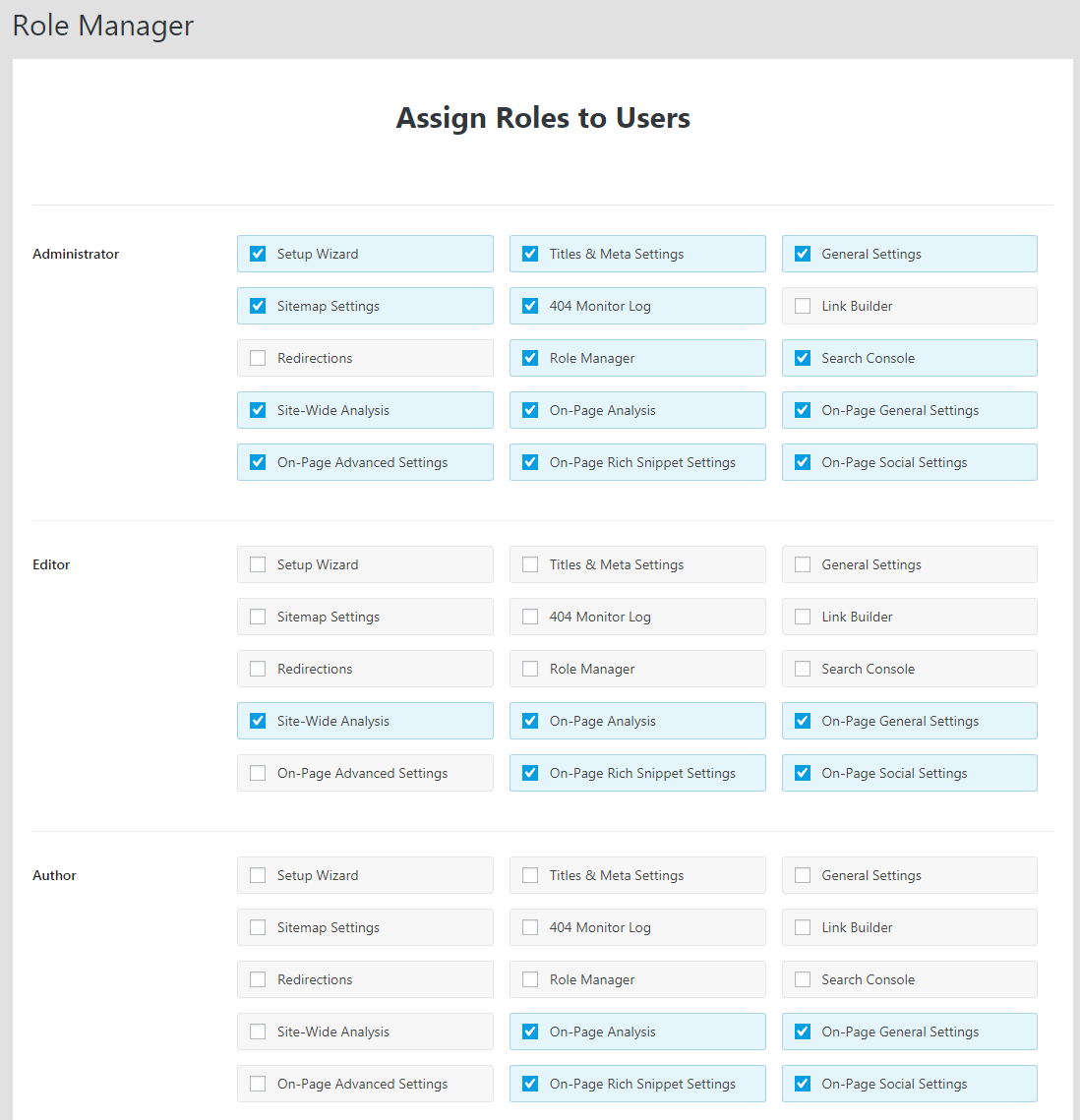This screenshot has height=1120, width=1080.
Task: Enable General Settings for Editor role
Action: click(x=803, y=564)
